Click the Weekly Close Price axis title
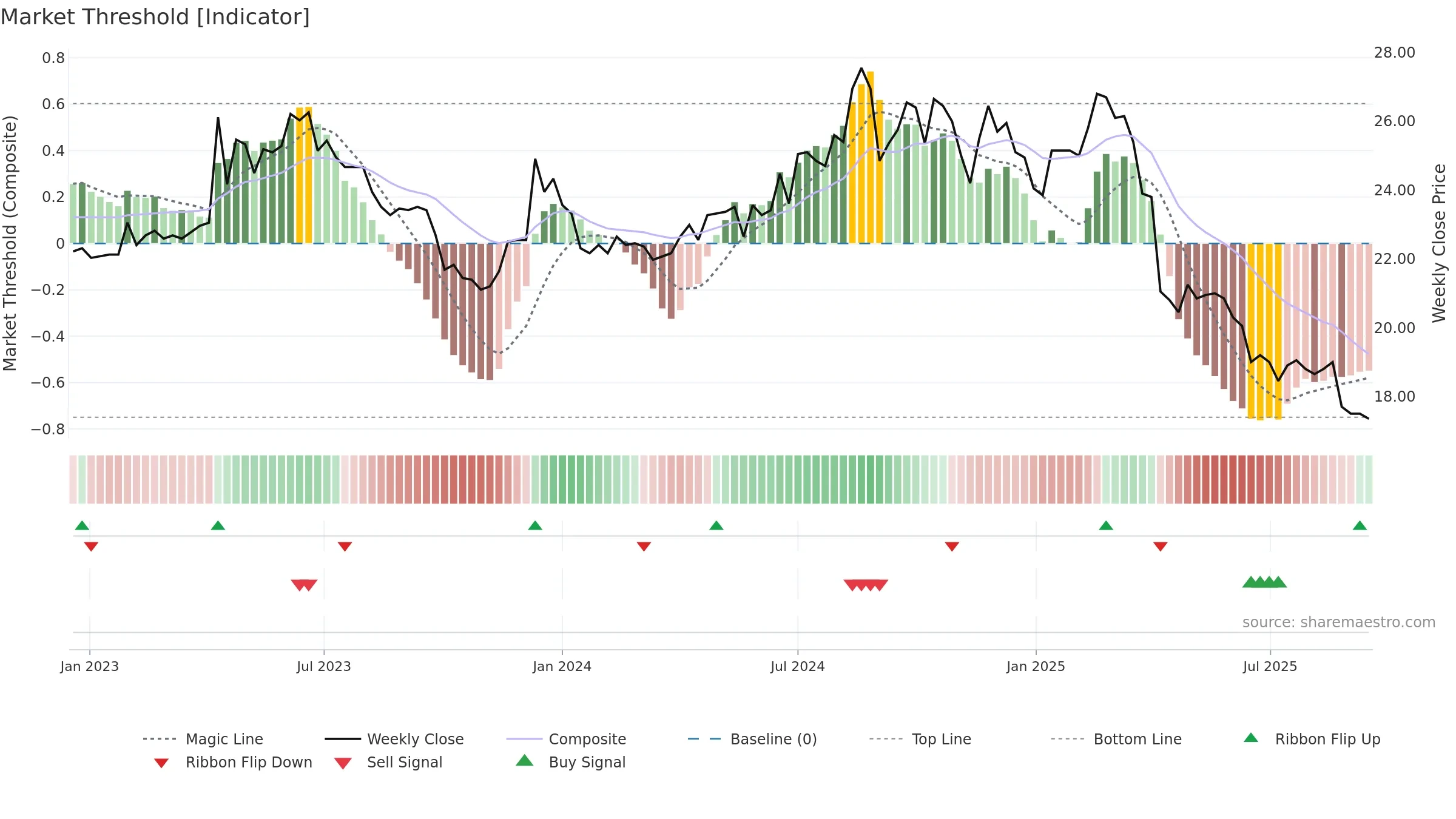Viewport: 1456px width, 819px height. click(1439, 243)
